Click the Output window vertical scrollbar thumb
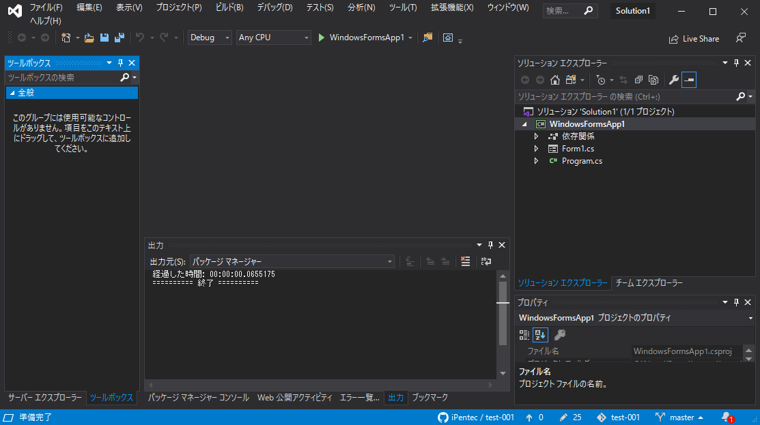 click(x=503, y=313)
